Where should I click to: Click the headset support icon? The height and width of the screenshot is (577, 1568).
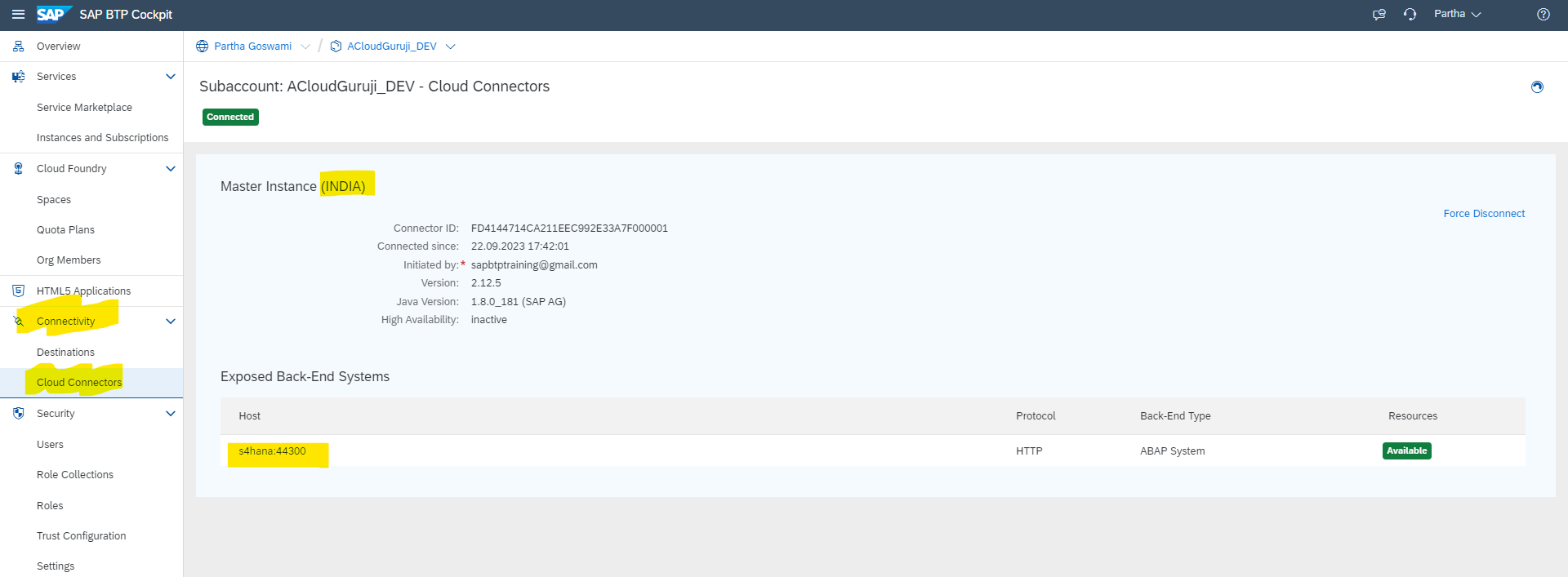[x=1410, y=15]
